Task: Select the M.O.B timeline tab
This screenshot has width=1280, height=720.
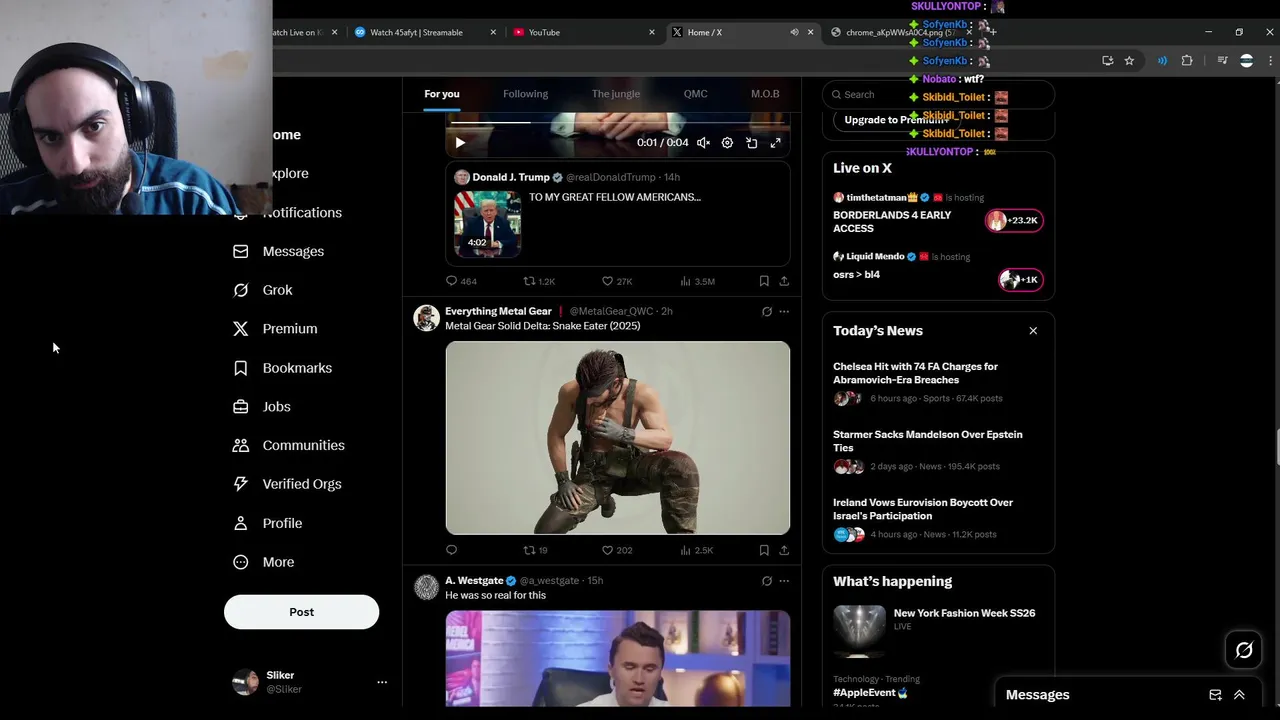Action: click(x=765, y=94)
